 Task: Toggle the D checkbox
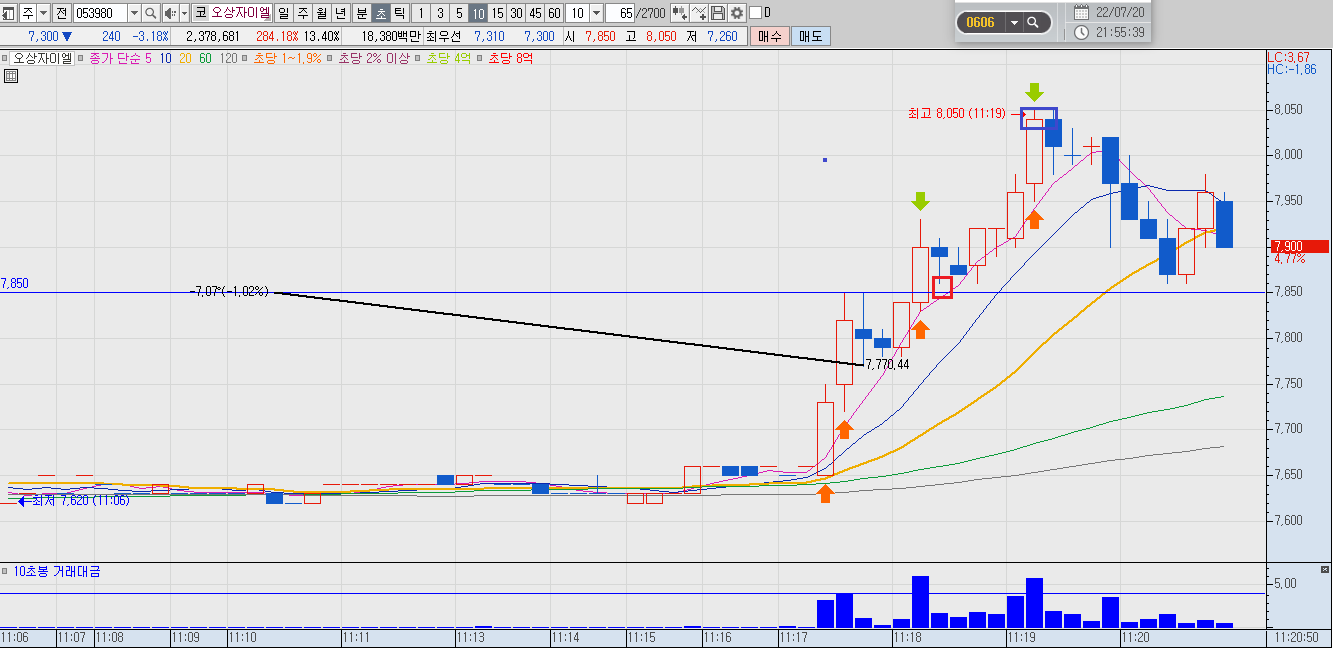pos(755,13)
